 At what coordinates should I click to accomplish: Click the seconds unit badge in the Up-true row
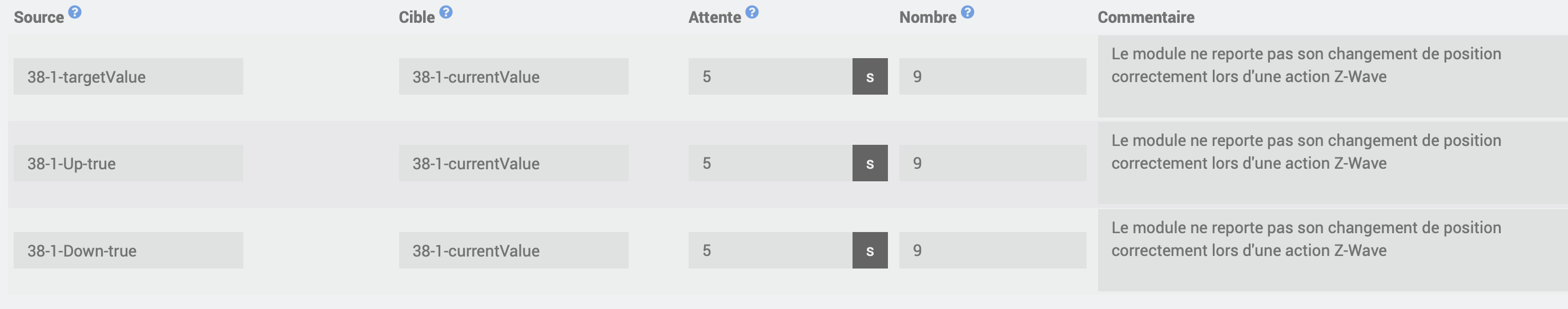pyautogui.click(x=870, y=163)
